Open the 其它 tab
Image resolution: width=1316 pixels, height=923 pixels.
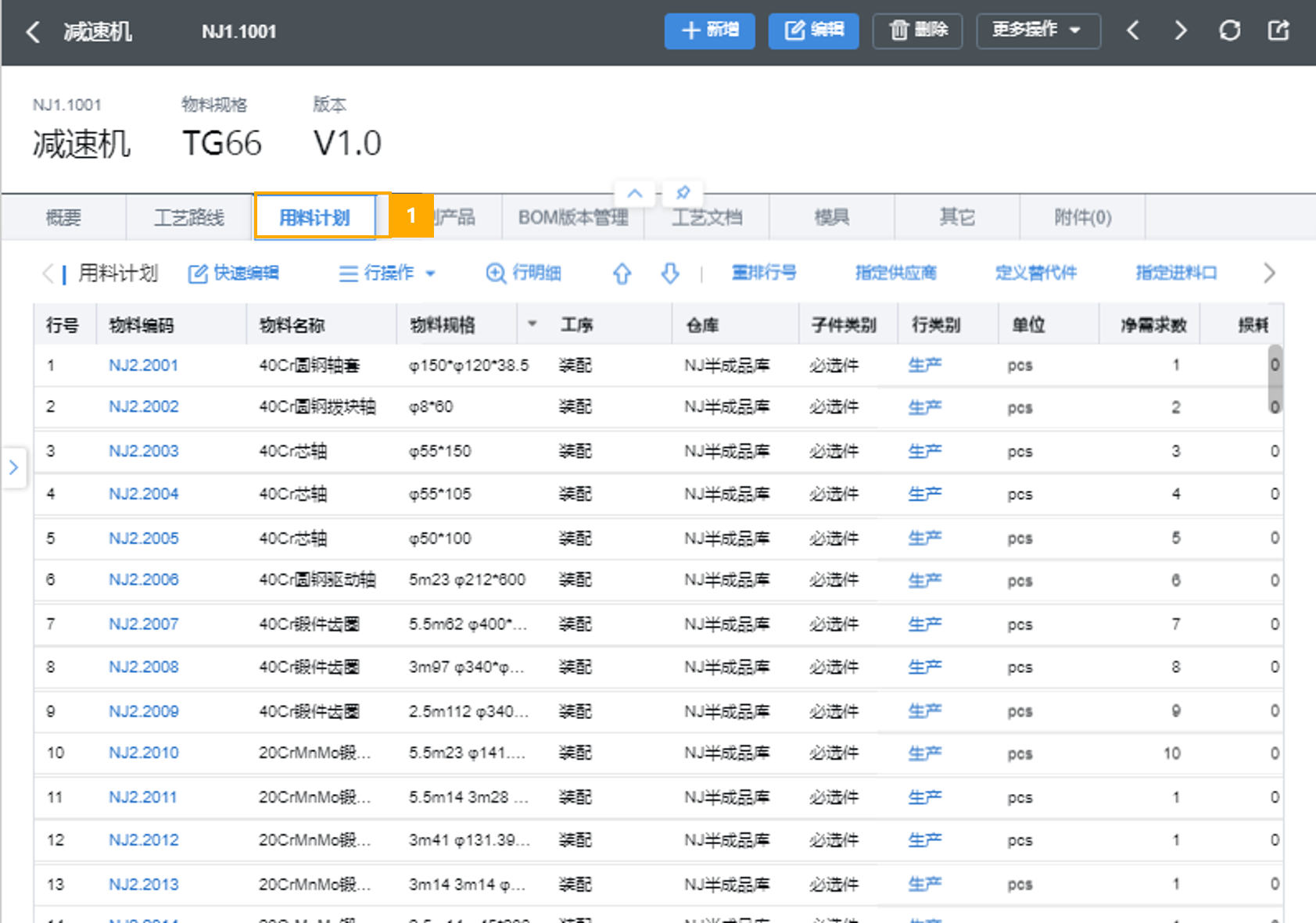coord(957,217)
